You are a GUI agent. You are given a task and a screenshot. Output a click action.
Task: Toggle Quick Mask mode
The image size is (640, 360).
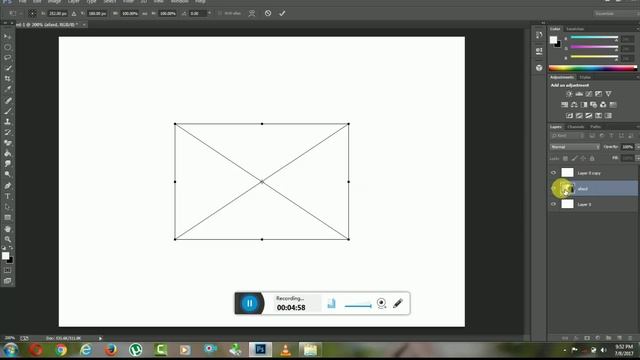click(7, 270)
